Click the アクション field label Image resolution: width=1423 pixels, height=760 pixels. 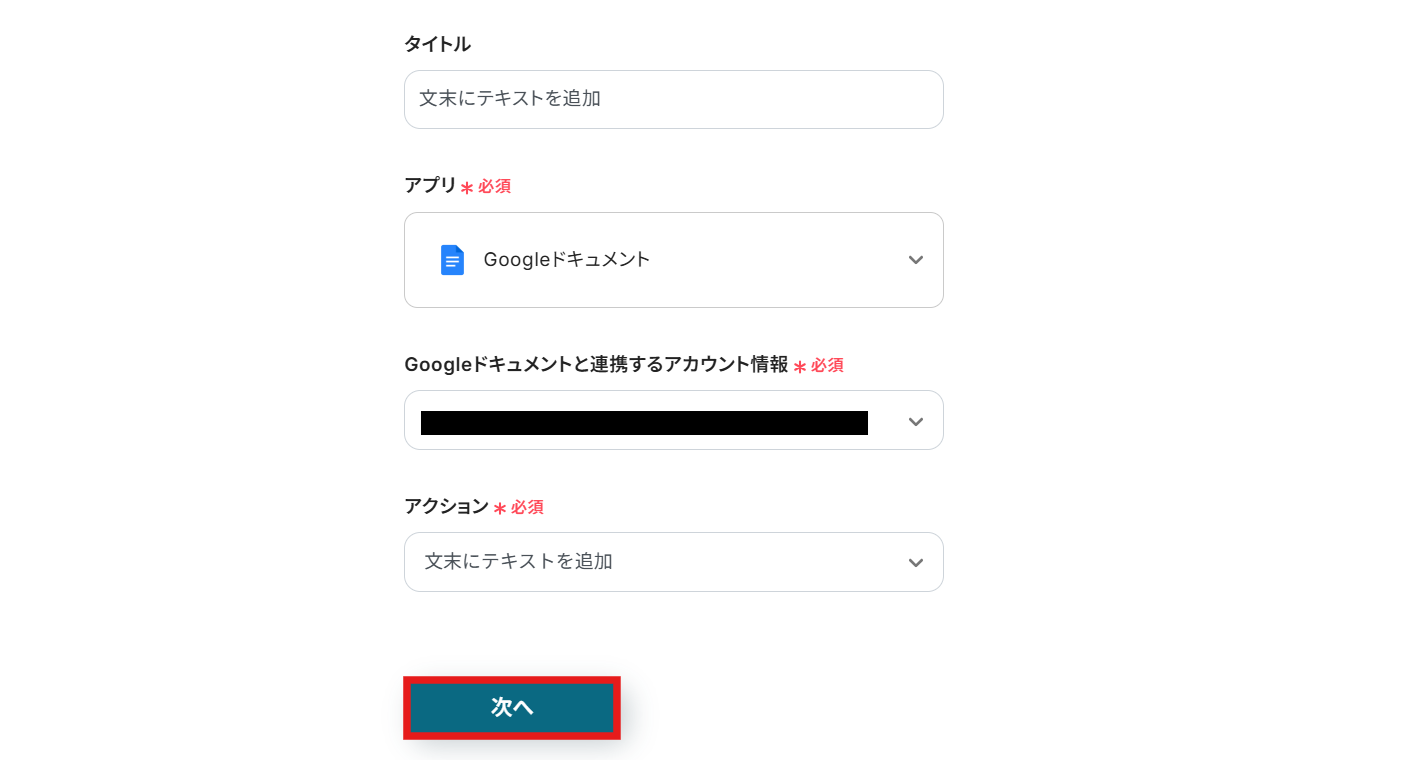(x=446, y=507)
